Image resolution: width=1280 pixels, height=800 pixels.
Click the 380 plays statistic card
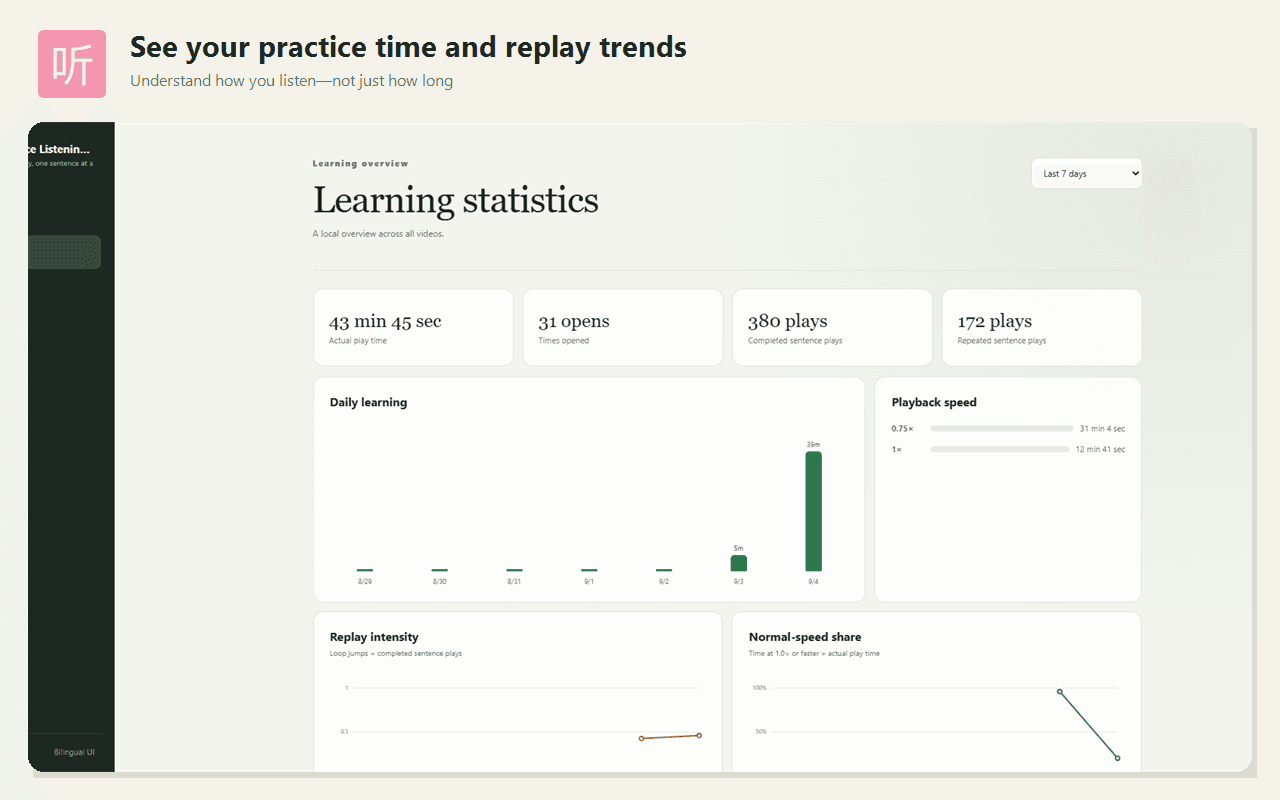[832, 328]
